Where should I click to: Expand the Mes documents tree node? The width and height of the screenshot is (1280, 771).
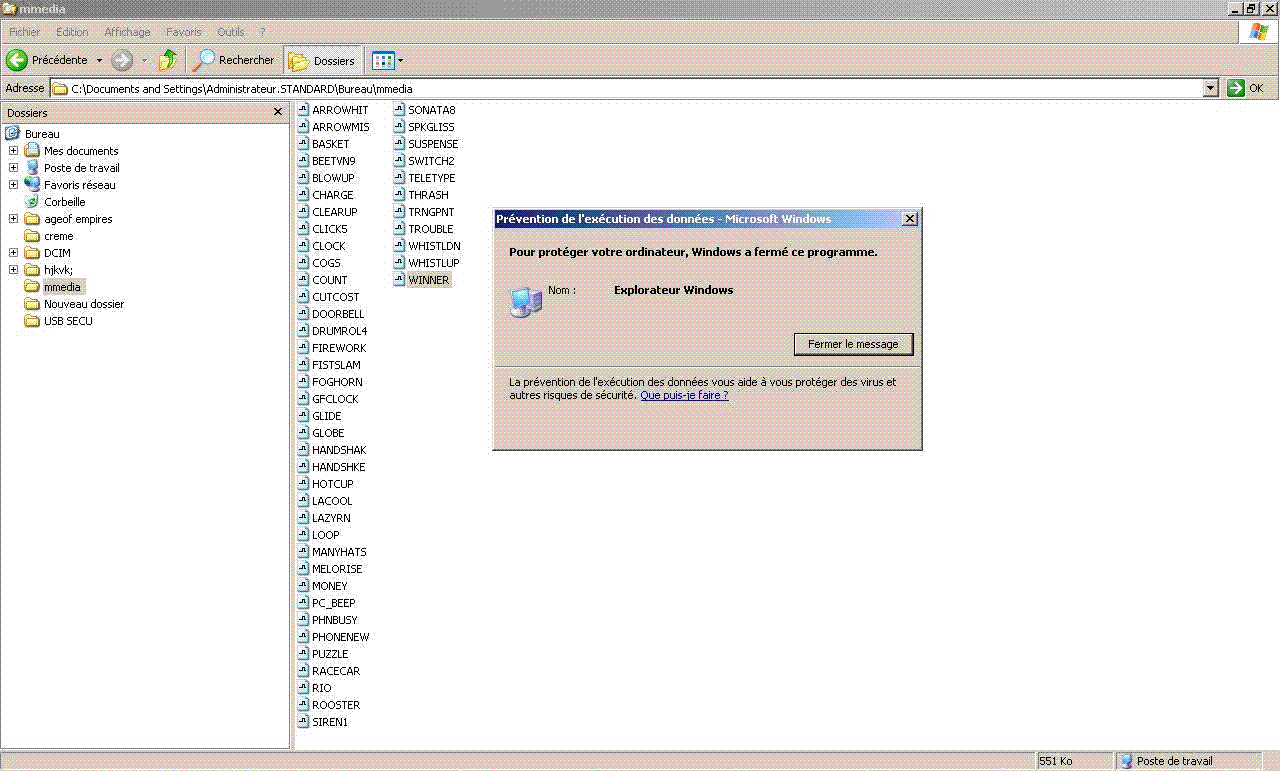[13, 151]
